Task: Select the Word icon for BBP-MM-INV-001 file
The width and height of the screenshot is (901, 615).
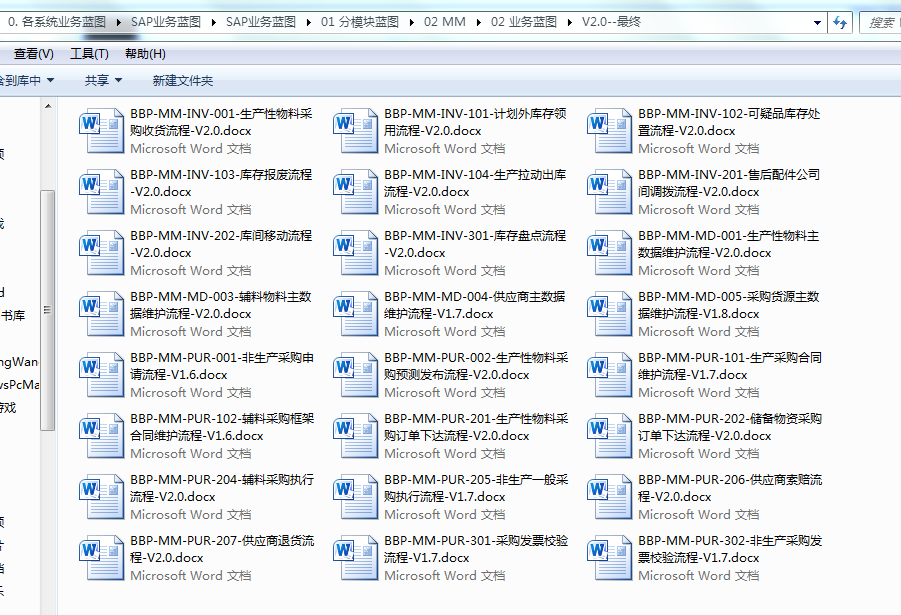Action: [101, 131]
